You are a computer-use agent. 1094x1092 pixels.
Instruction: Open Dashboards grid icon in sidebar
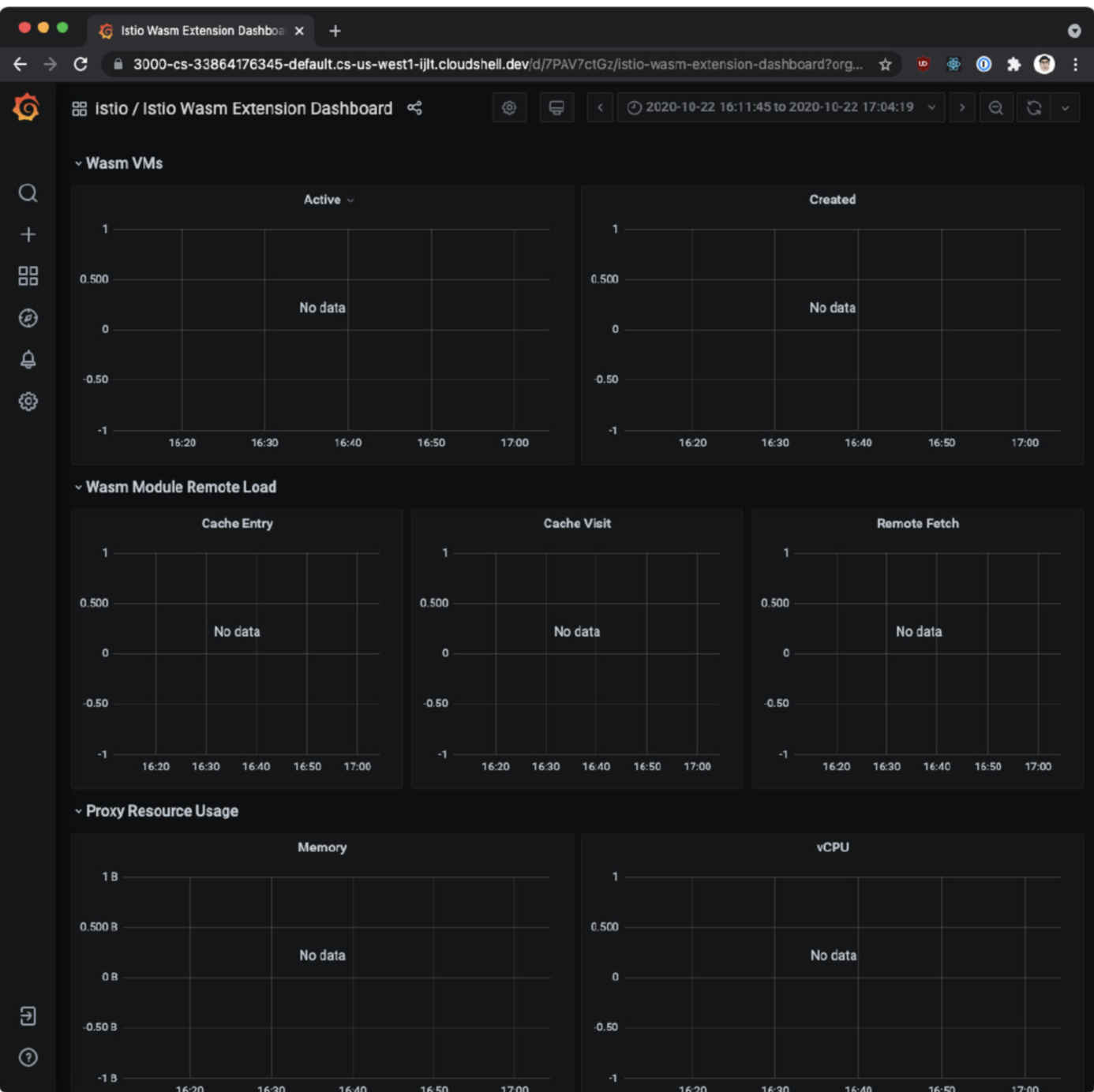tap(28, 275)
